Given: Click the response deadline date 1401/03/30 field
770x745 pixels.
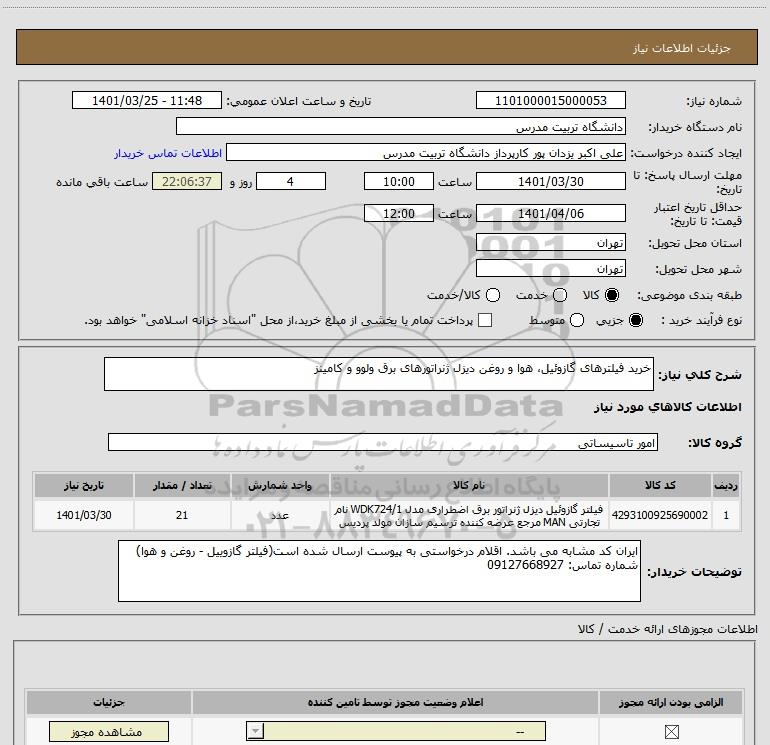Looking at the screenshot, I should [550, 181].
